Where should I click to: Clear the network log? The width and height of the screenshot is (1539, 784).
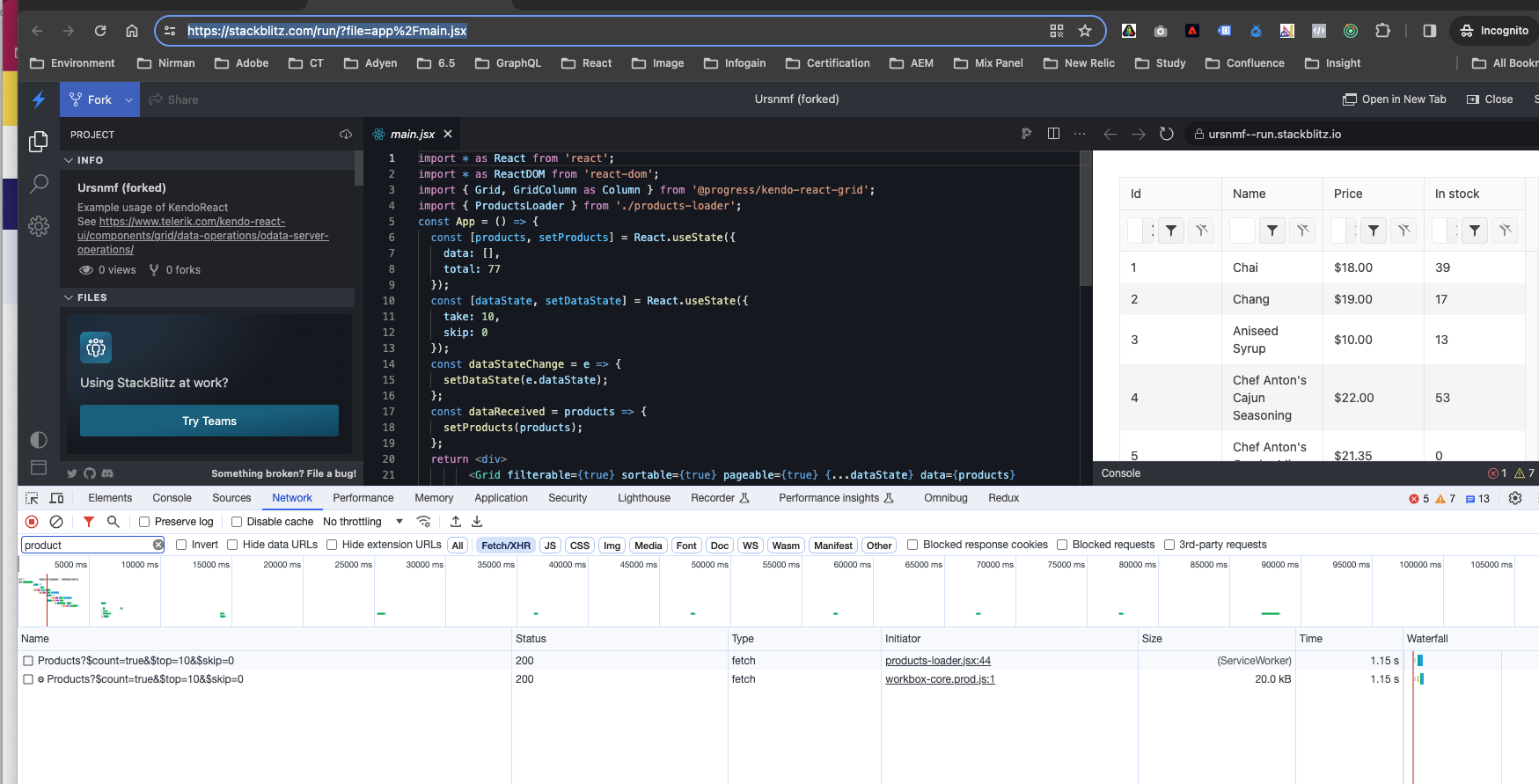point(56,522)
